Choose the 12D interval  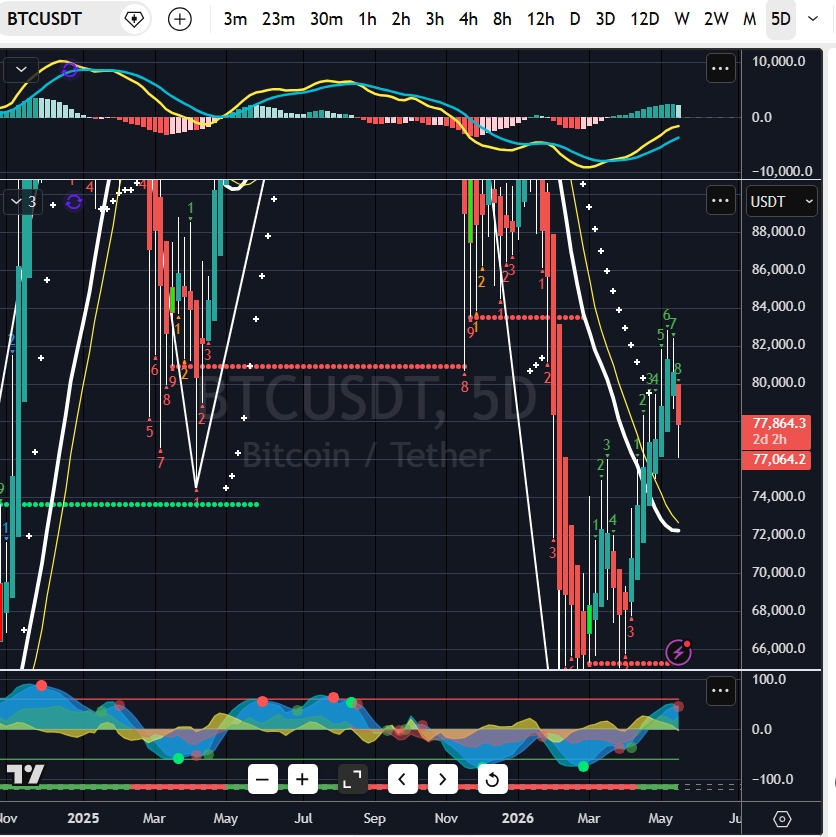click(644, 19)
